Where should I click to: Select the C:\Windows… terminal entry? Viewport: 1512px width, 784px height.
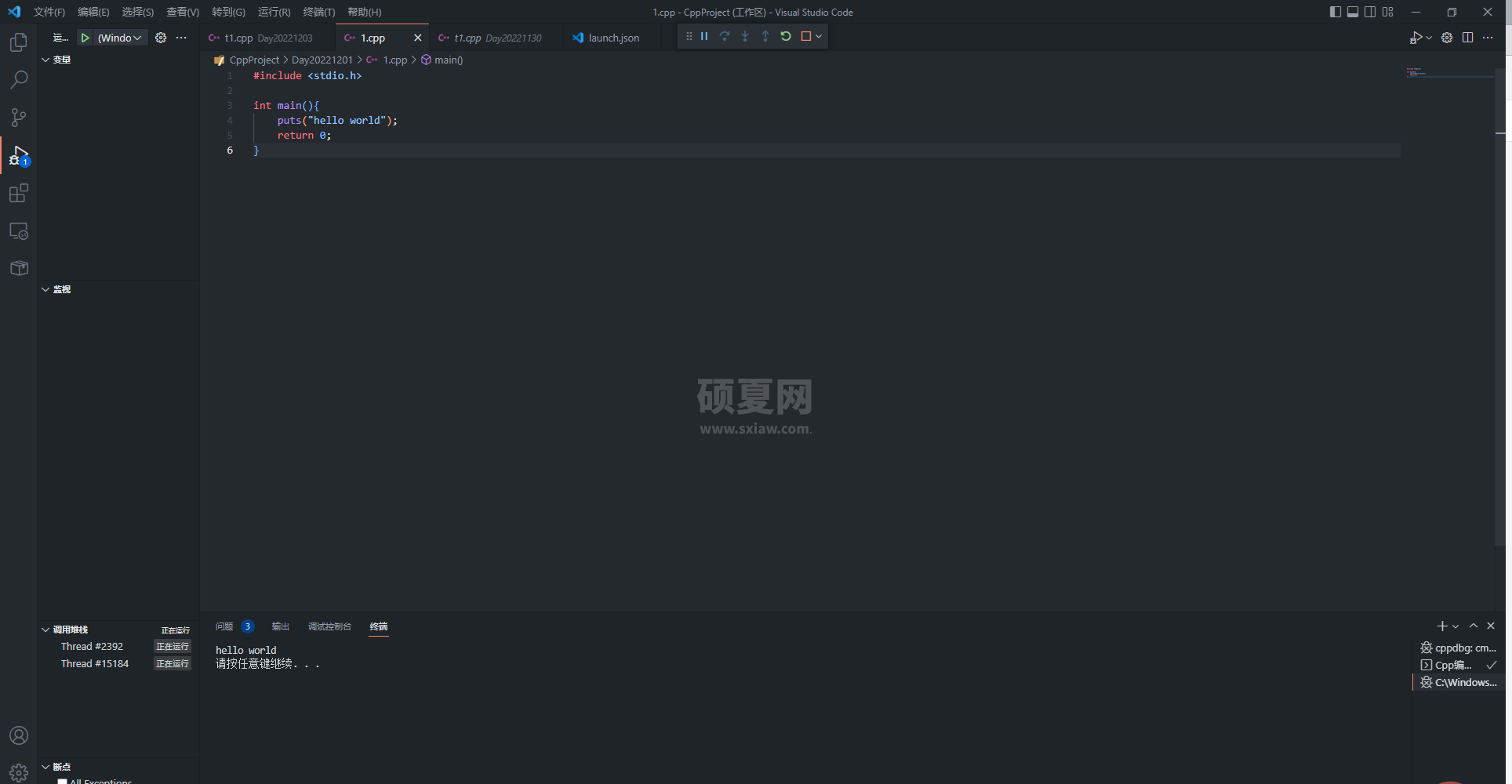point(1459,682)
